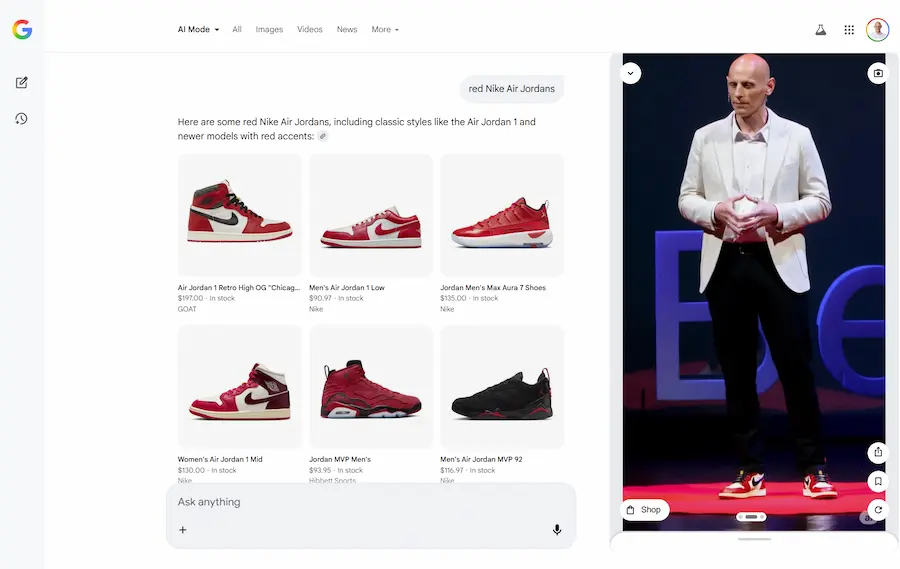Click the camera icon on the try-on photo
900x569 pixels.
click(877, 73)
